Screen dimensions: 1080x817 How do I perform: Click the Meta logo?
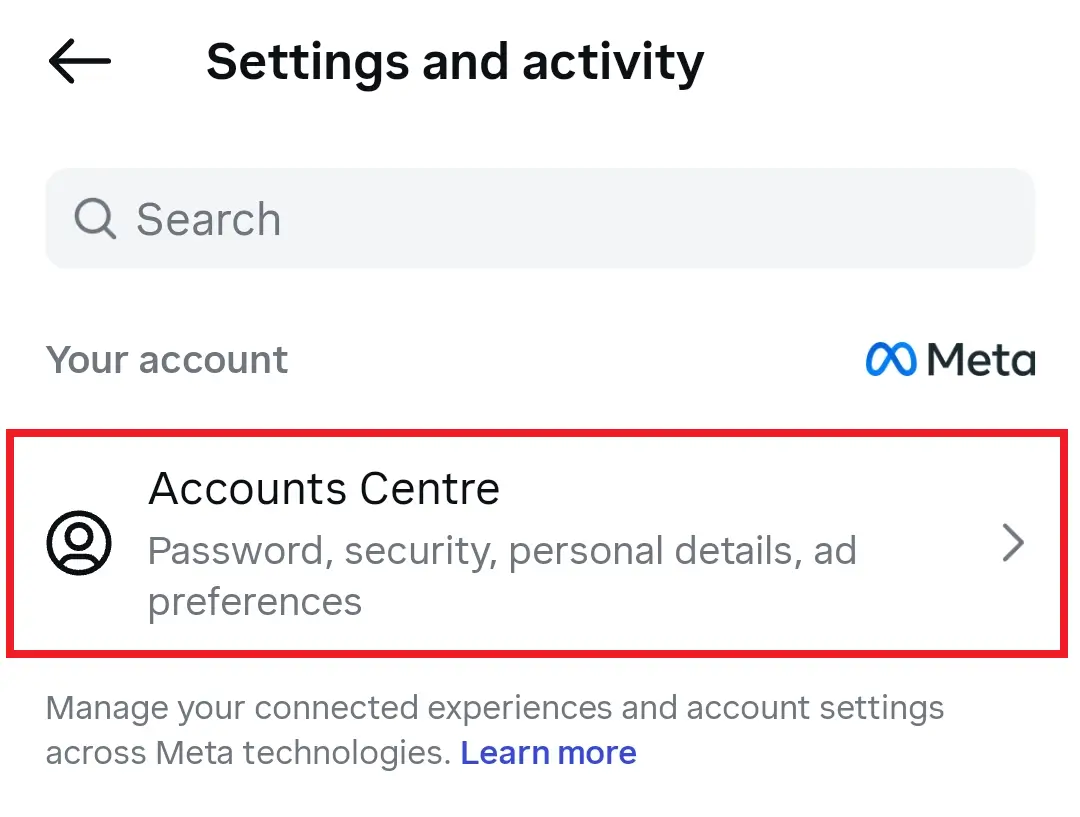(x=949, y=358)
